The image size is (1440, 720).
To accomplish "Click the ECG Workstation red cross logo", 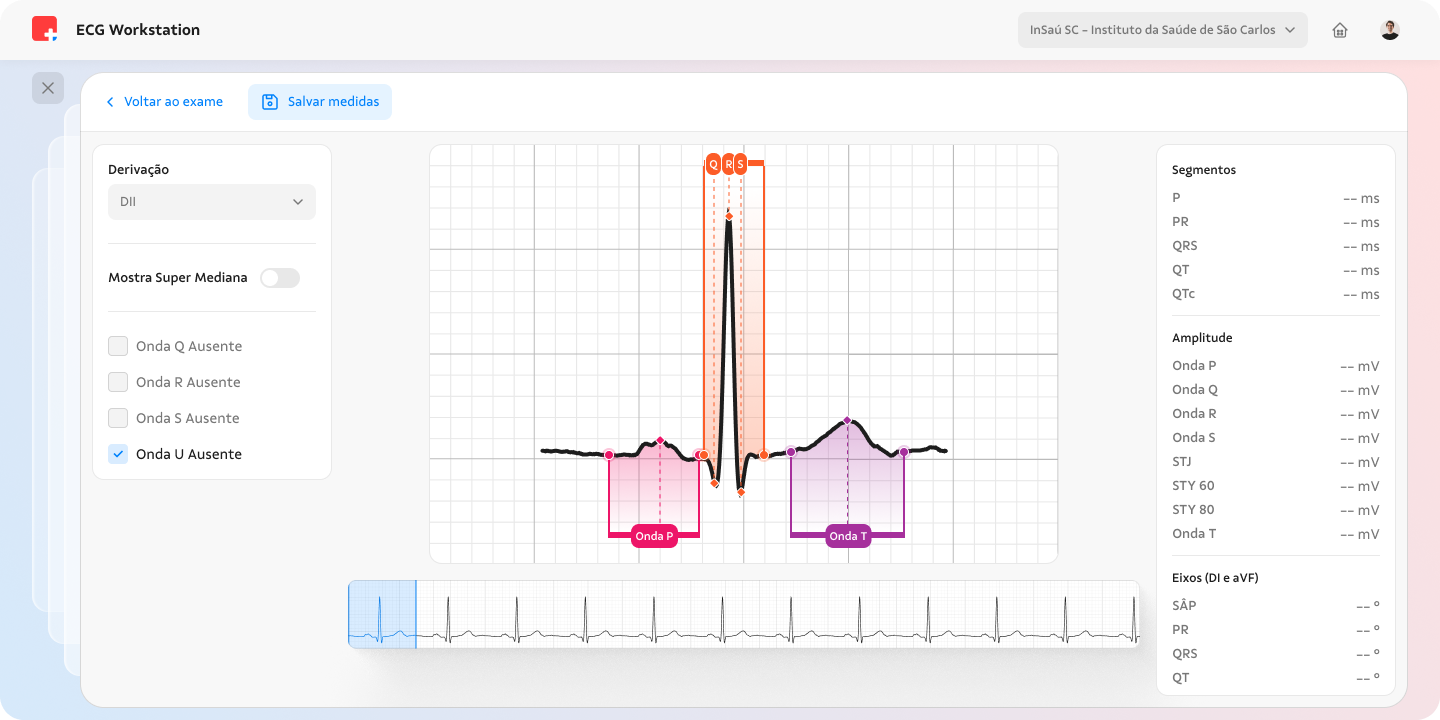I will [42, 29].
